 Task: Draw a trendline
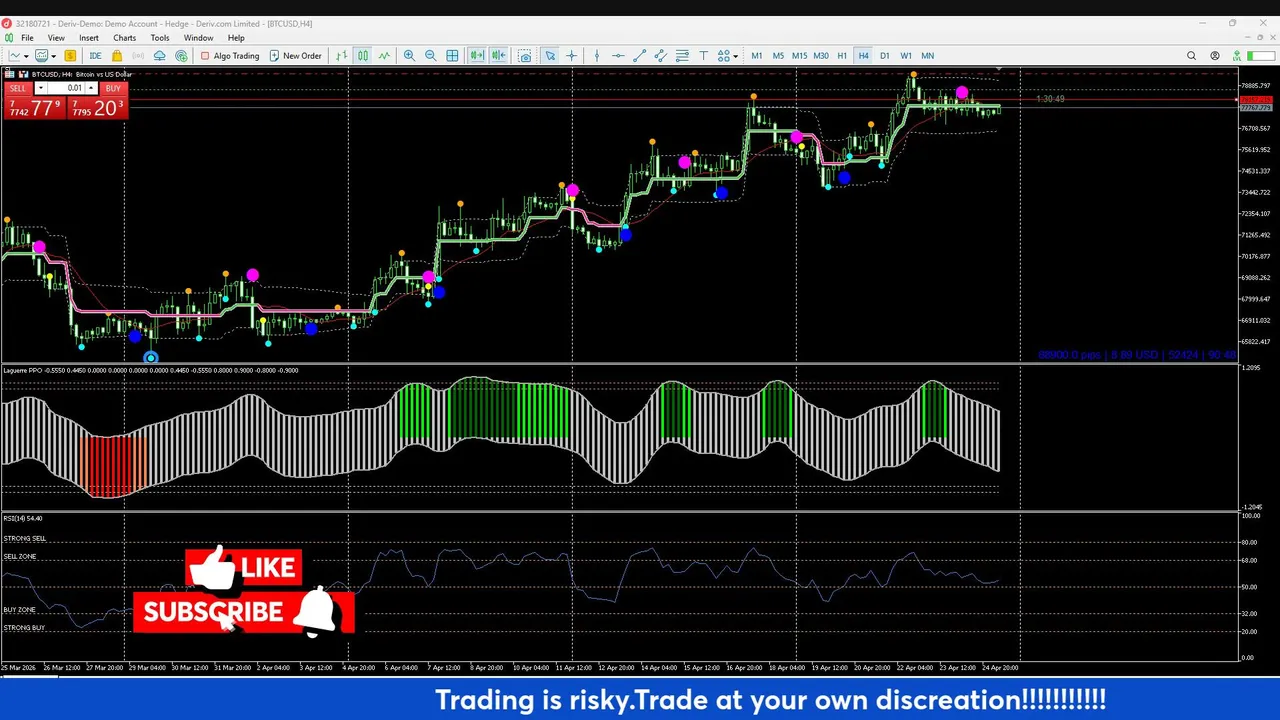(640, 56)
